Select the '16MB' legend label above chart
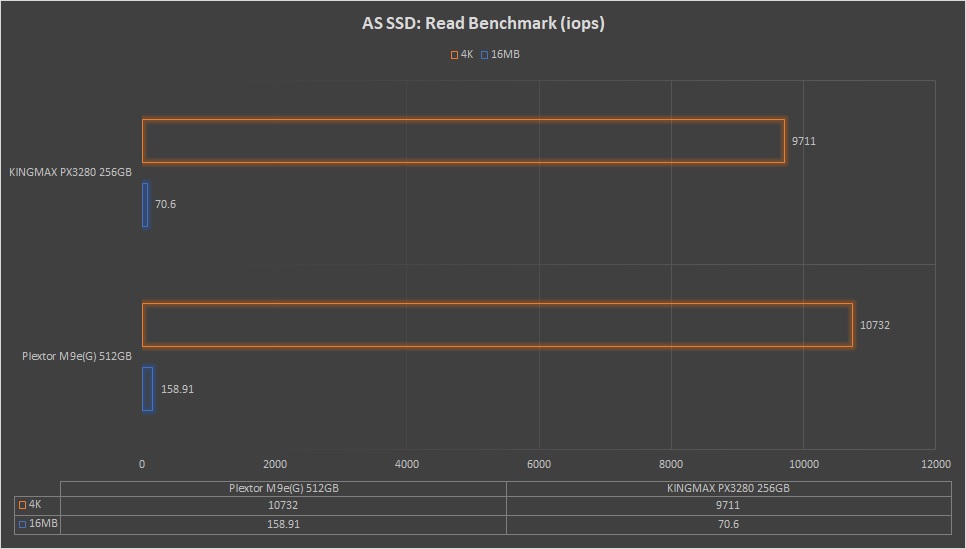Viewport: 966px width, 549px height. coord(505,54)
